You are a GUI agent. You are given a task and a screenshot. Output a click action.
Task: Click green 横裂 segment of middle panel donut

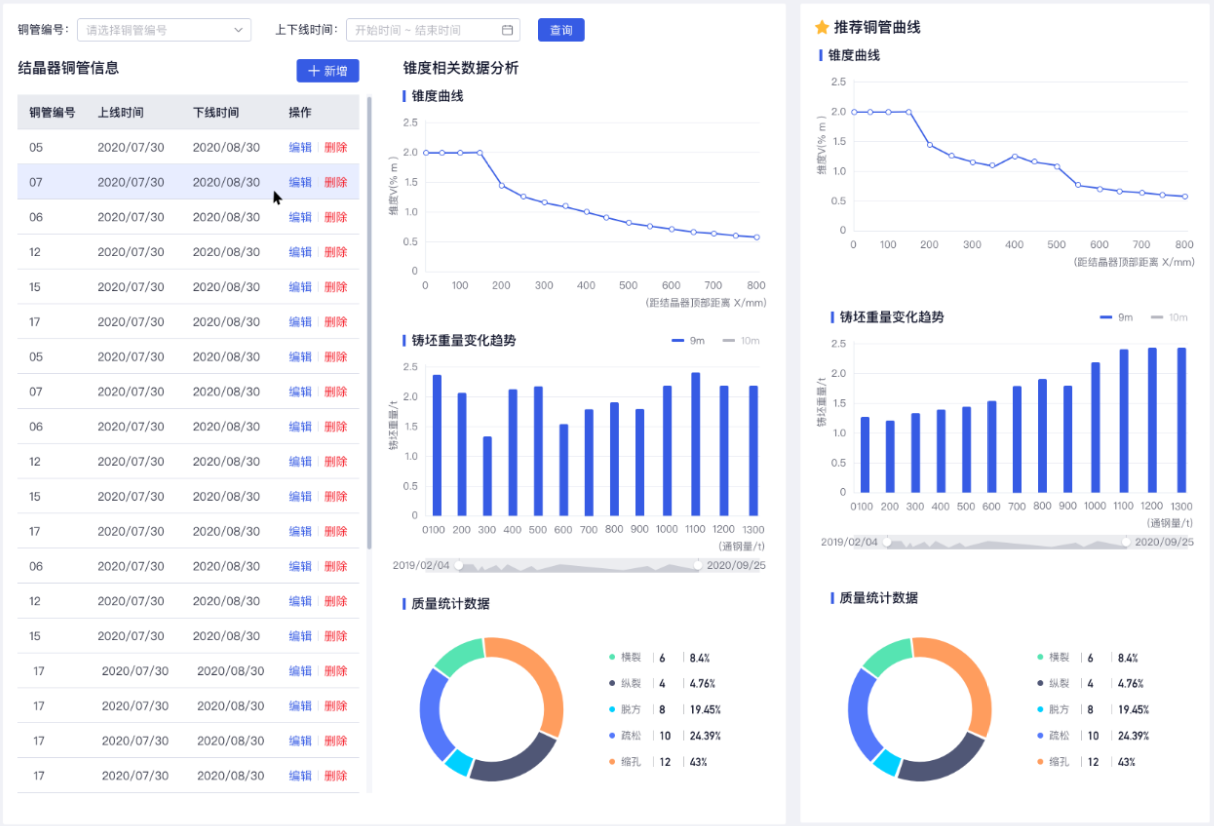pos(459,655)
